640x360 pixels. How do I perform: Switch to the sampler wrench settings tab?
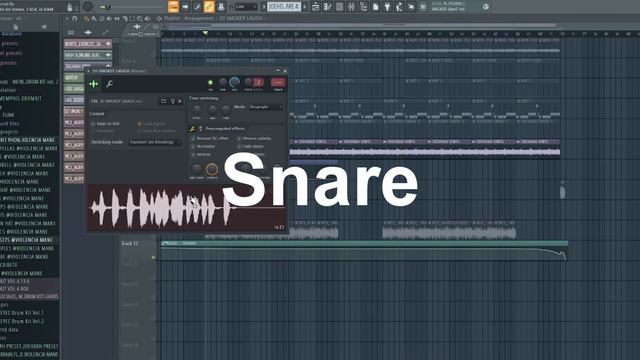pyautogui.click(x=109, y=84)
